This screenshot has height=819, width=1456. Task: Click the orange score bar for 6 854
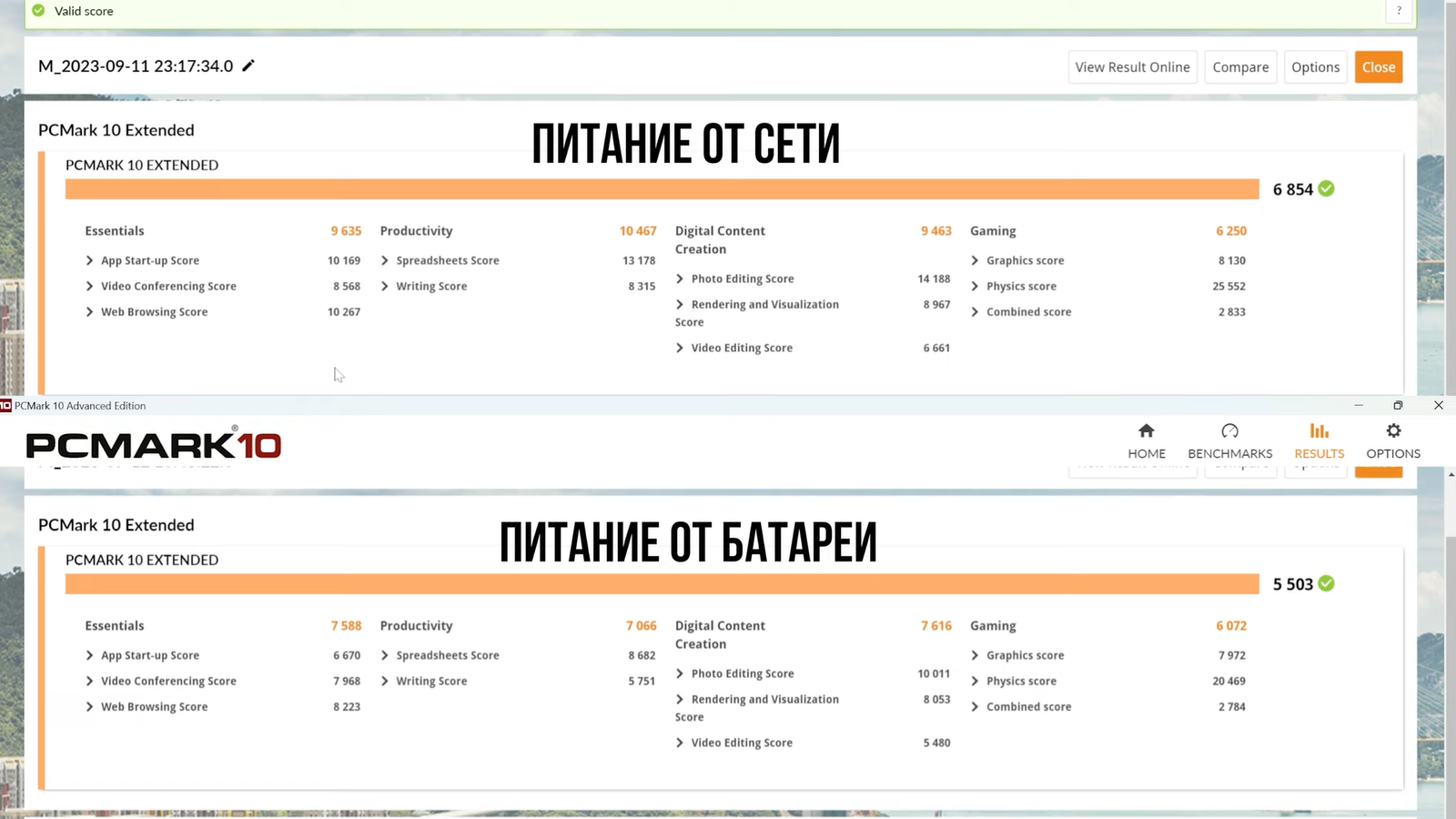(x=662, y=189)
